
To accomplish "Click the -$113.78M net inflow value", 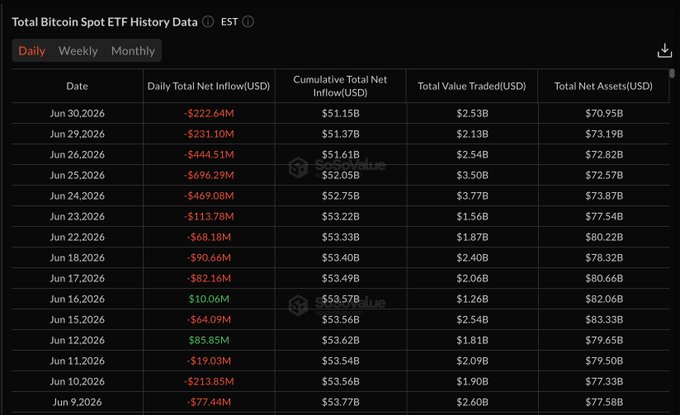I will pos(209,216).
